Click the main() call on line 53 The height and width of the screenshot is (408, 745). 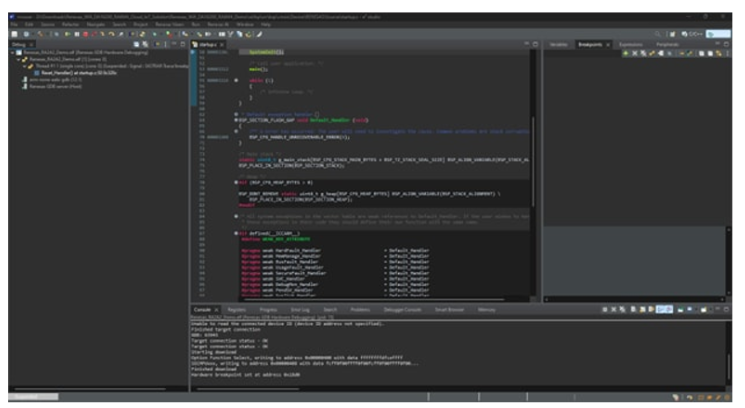[258, 69]
